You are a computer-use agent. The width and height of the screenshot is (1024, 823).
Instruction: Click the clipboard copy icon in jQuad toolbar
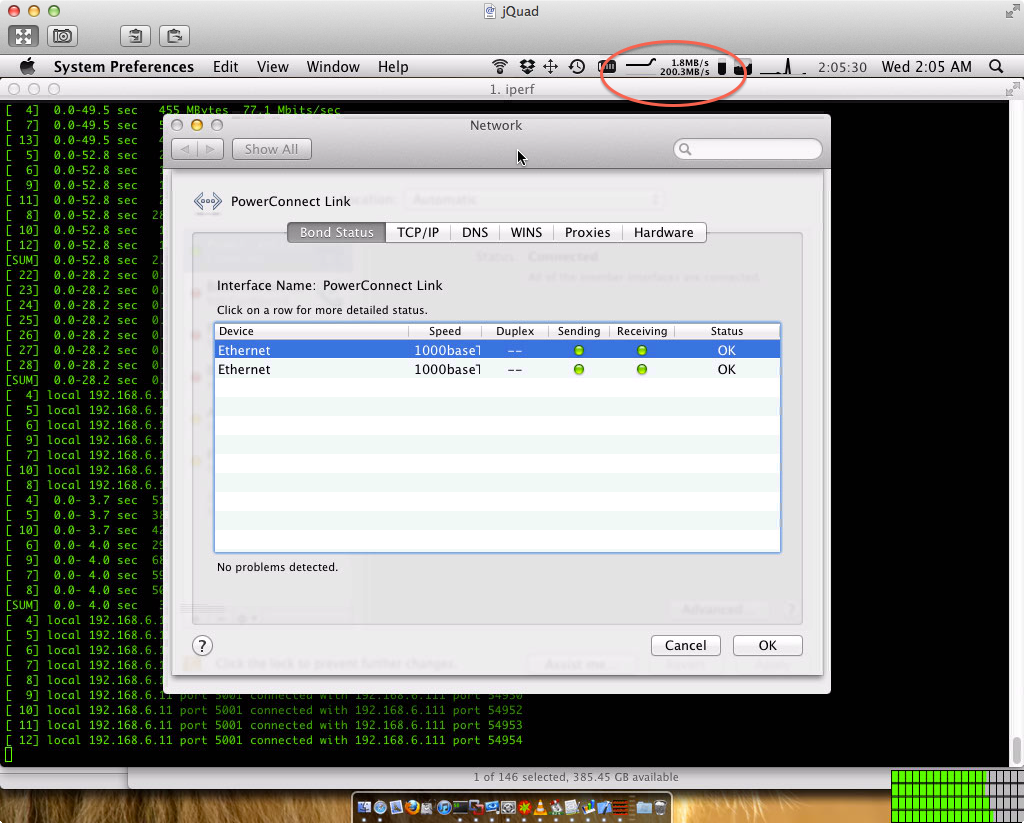[135, 36]
